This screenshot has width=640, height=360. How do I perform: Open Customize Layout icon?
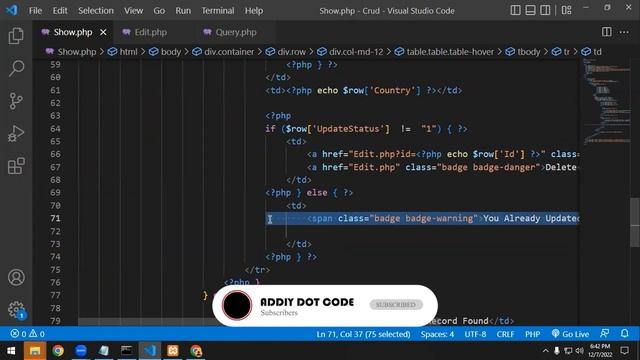coord(567,10)
